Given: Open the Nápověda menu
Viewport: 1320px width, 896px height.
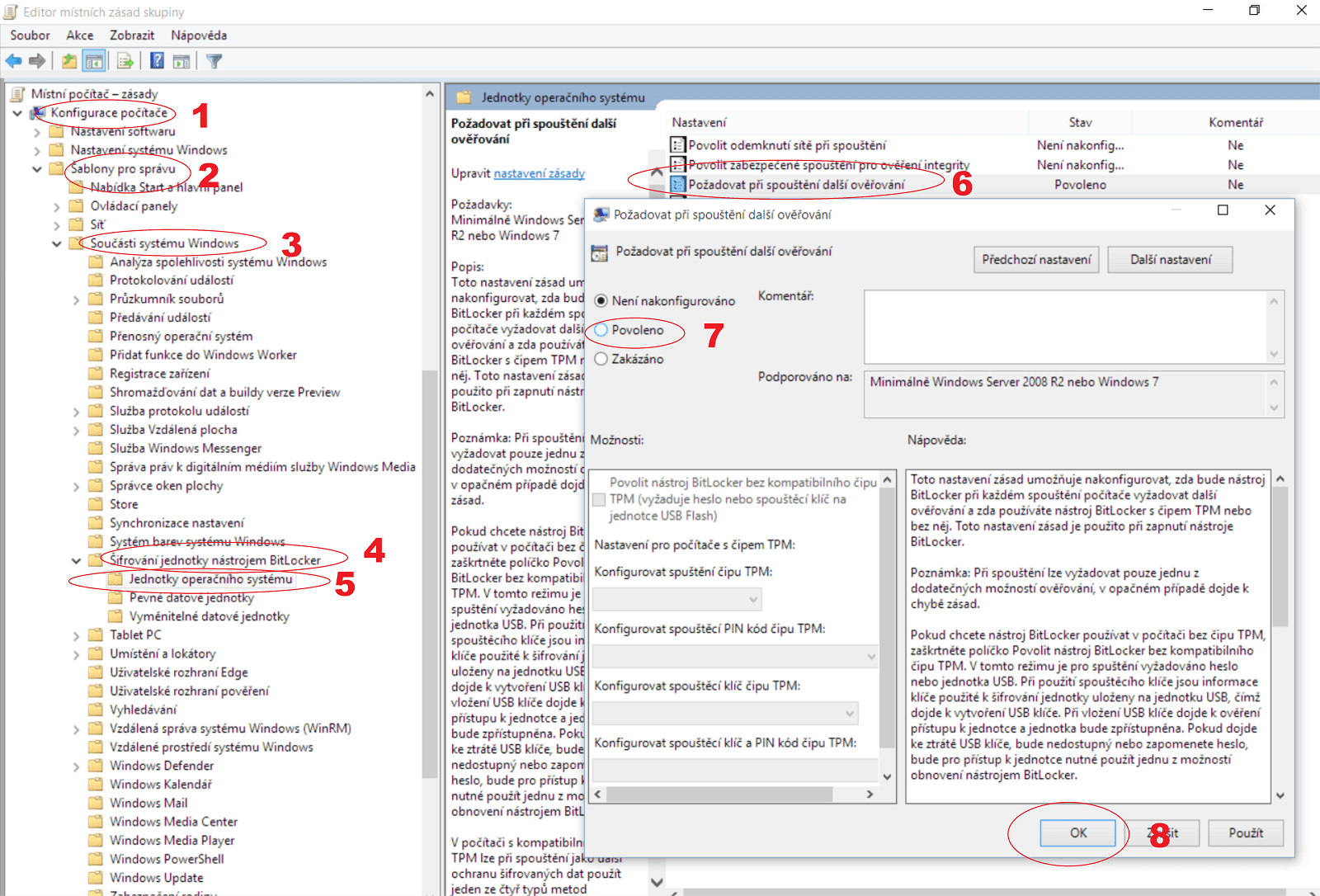Looking at the screenshot, I should coord(199,35).
